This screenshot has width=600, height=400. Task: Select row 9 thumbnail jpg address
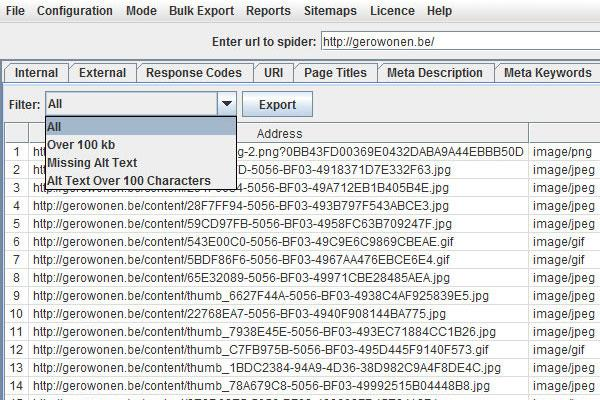pos(260,296)
